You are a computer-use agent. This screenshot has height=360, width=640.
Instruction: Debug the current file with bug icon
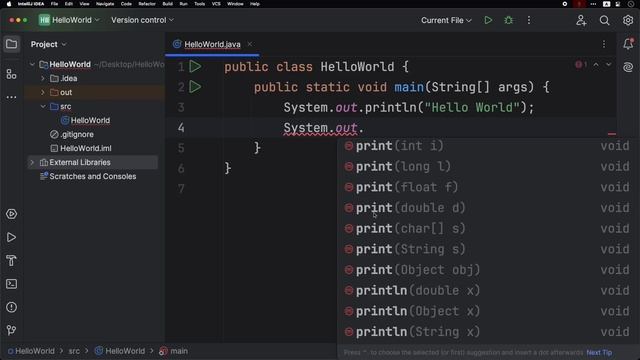[509, 20]
